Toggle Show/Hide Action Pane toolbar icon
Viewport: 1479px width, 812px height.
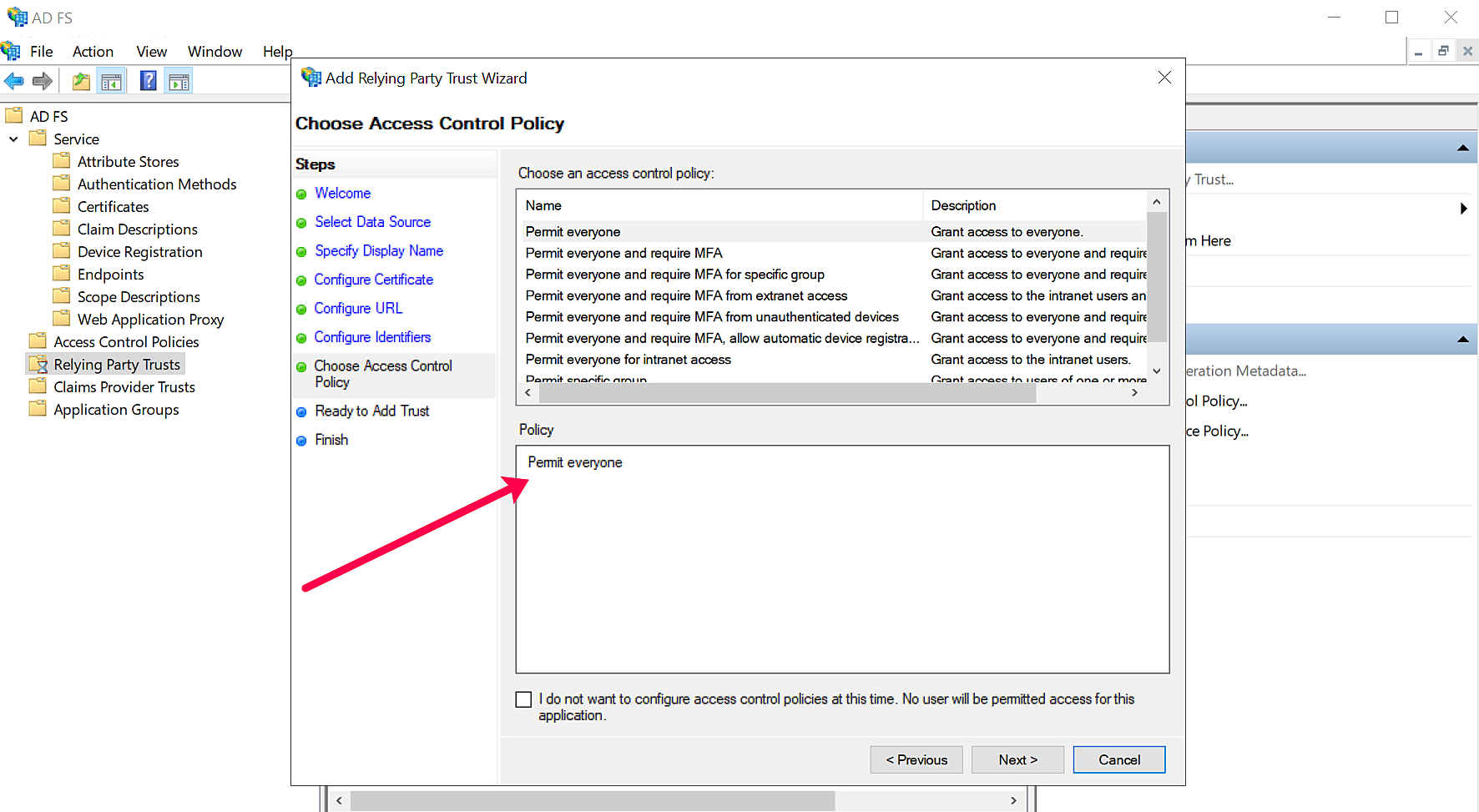179,81
